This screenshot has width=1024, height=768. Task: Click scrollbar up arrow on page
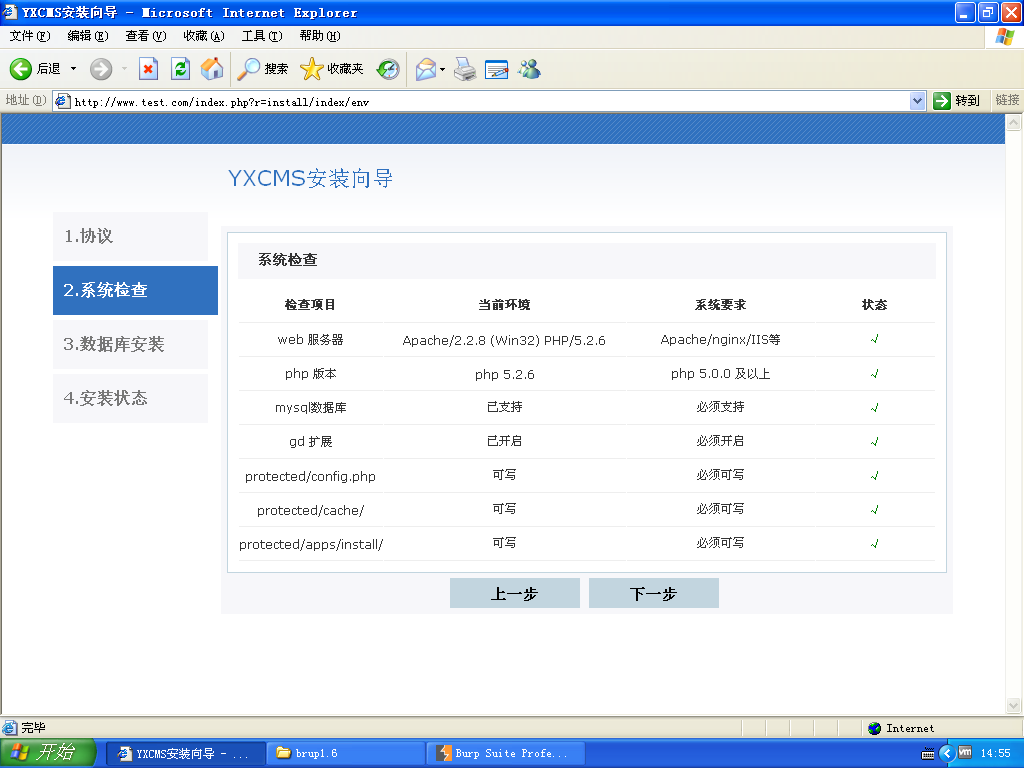coord(1014,122)
